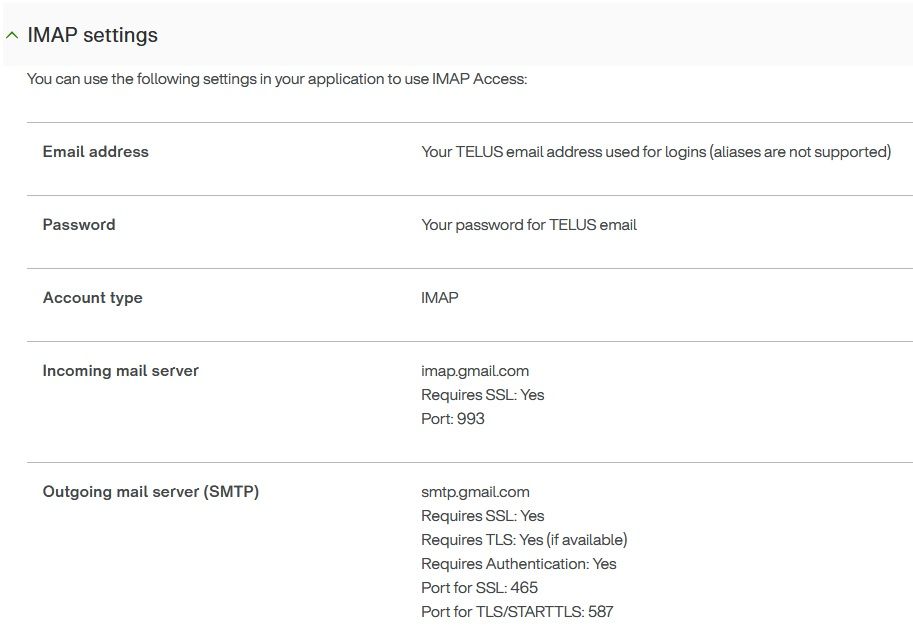Click the 'Your password for TELUS email' text
Screen dimensions: 913x635
click(529, 225)
